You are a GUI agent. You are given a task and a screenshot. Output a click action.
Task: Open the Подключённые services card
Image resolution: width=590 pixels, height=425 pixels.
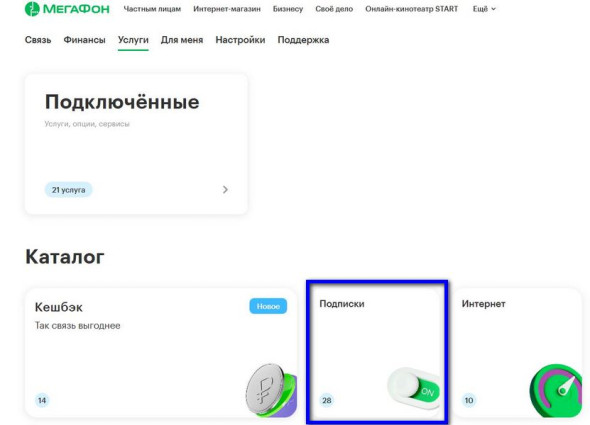(x=136, y=144)
